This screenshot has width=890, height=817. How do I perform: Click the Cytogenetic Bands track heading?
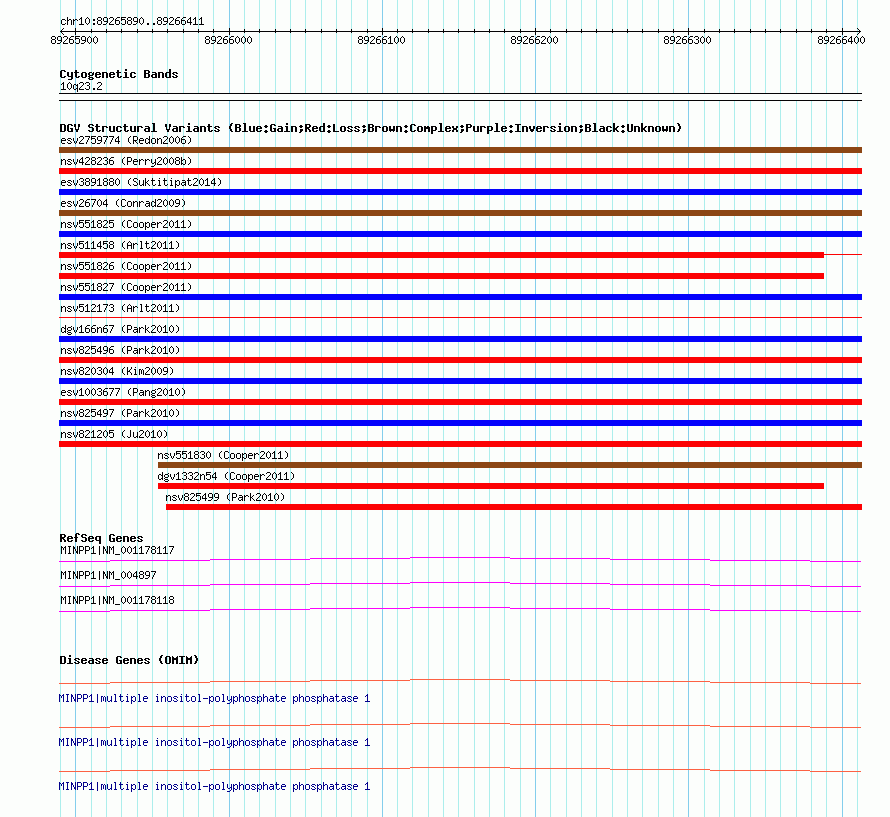[x=119, y=74]
